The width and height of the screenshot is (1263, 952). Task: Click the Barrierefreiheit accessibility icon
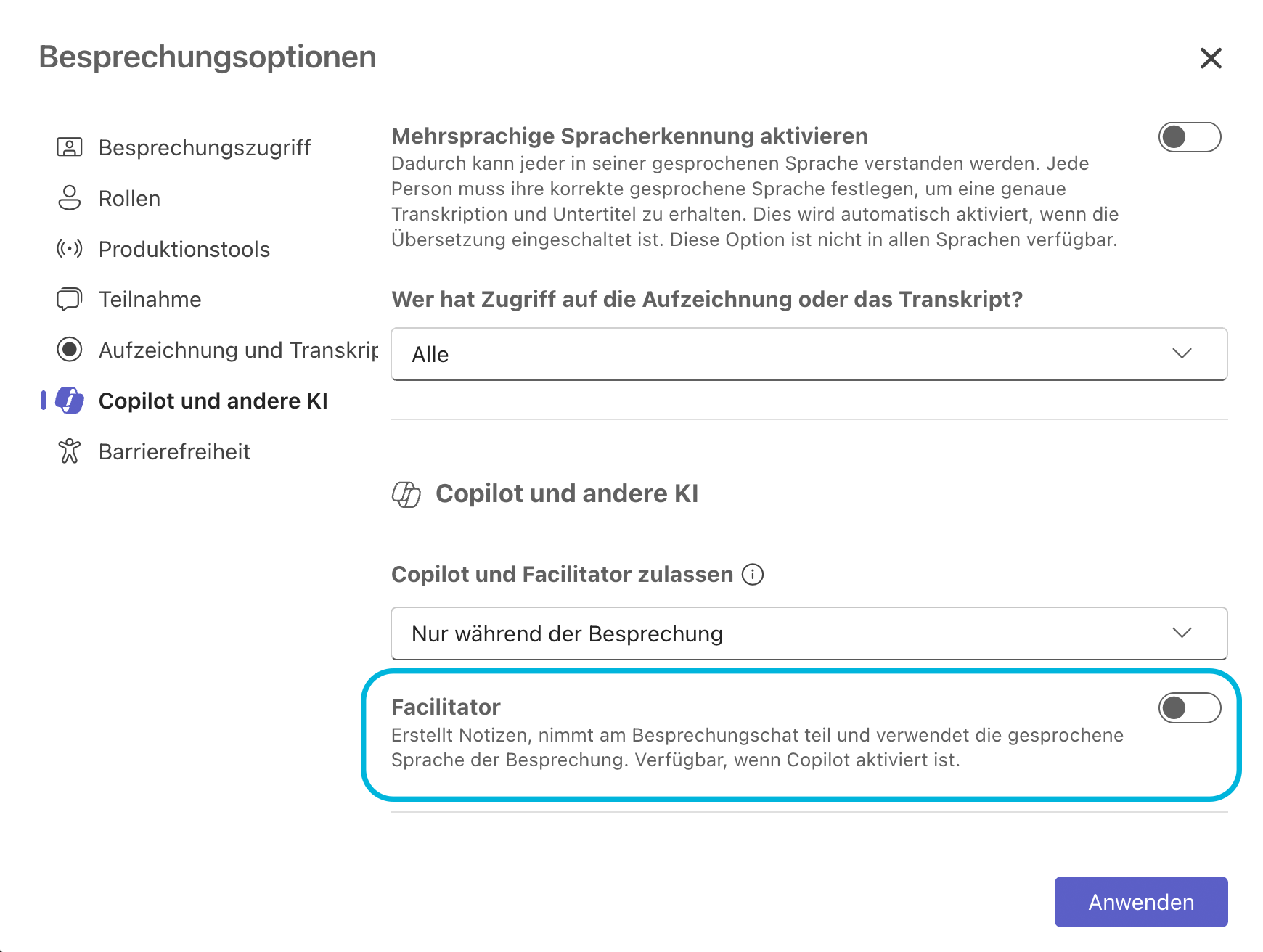(70, 451)
